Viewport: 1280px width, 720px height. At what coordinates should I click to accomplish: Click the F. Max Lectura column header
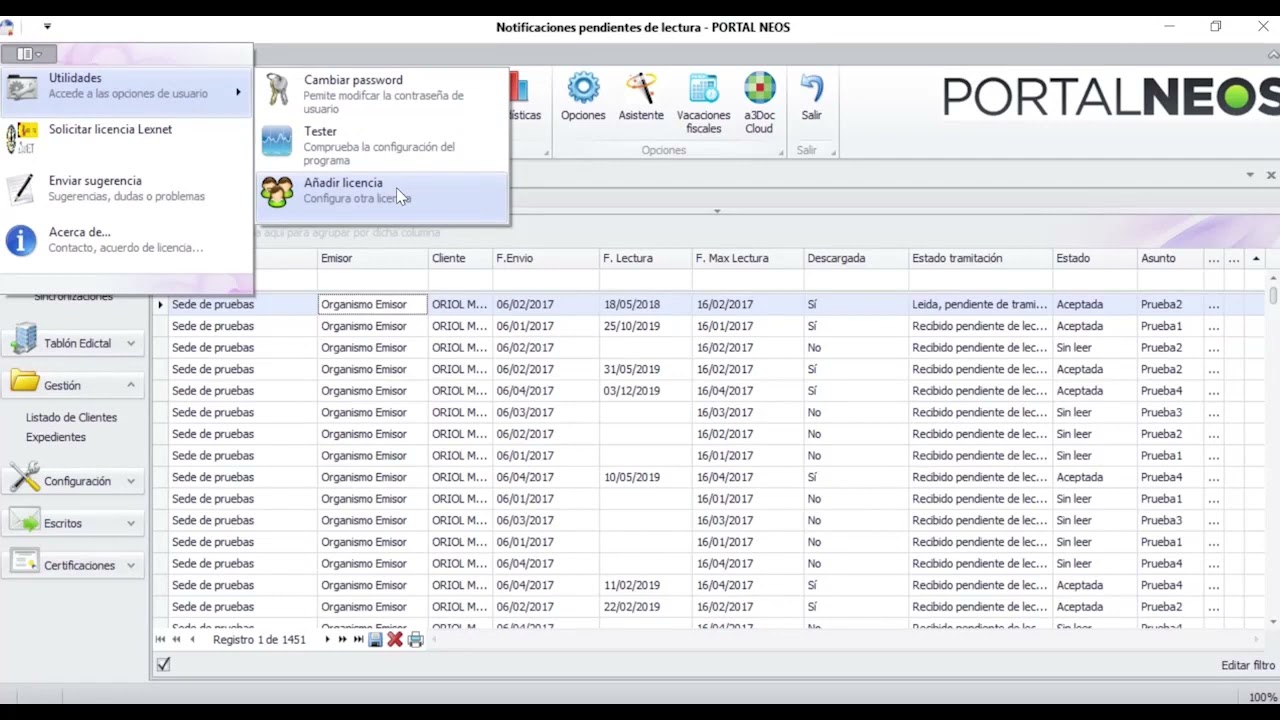[748, 258]
